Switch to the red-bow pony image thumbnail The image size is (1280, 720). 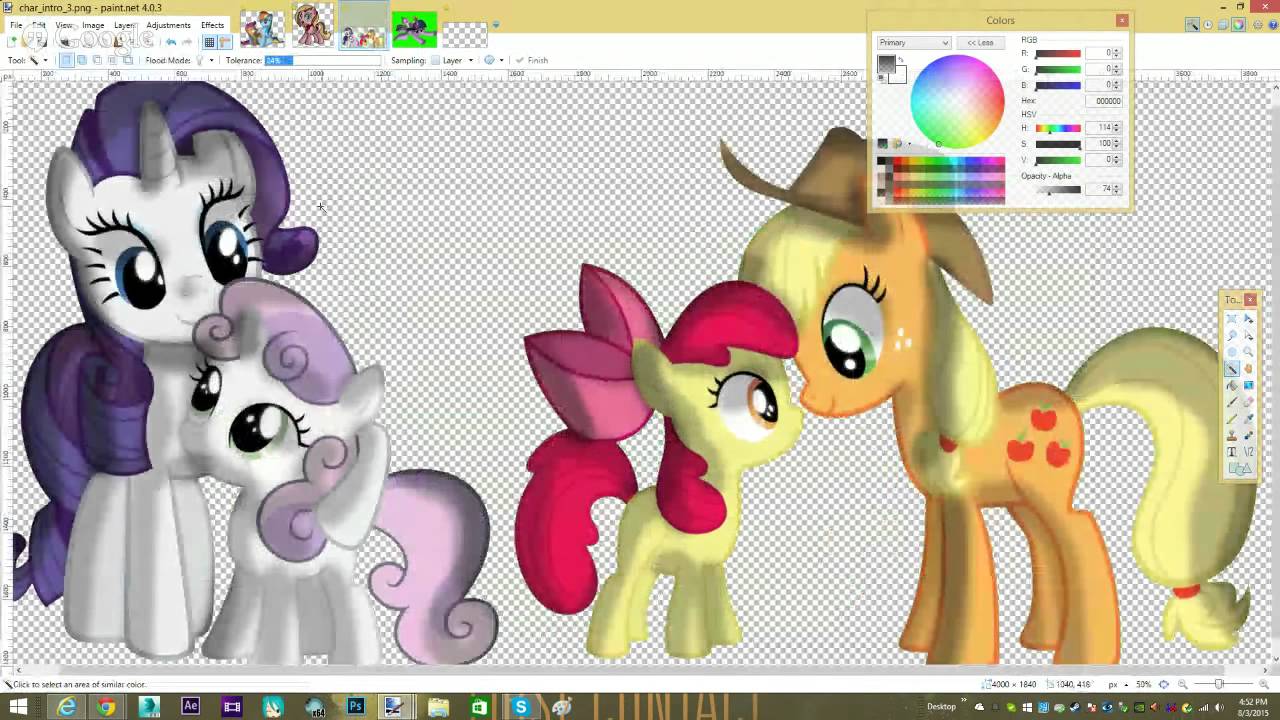311,25
